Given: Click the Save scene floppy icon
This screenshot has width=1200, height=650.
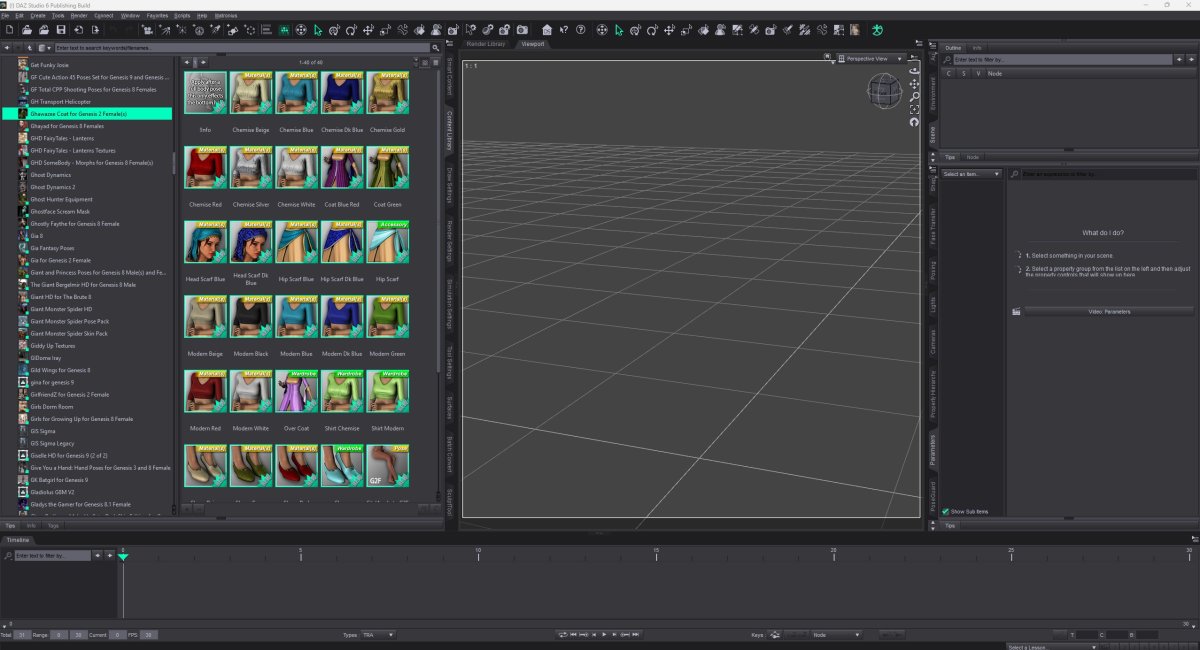Looking at the screenshot, I should (x=61, y=30).
